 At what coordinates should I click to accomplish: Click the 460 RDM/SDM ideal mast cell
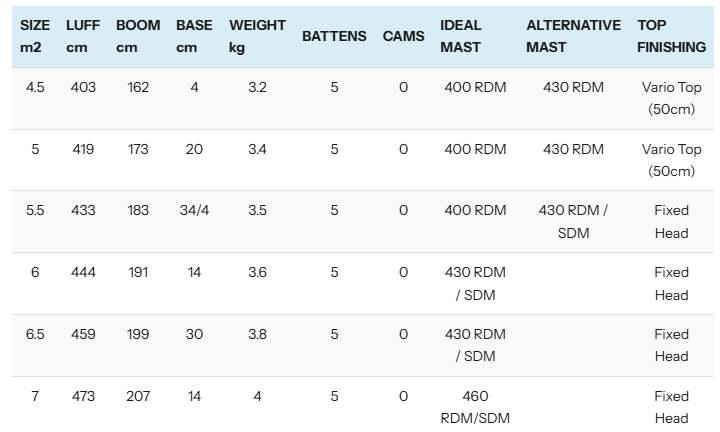(475, 407)
